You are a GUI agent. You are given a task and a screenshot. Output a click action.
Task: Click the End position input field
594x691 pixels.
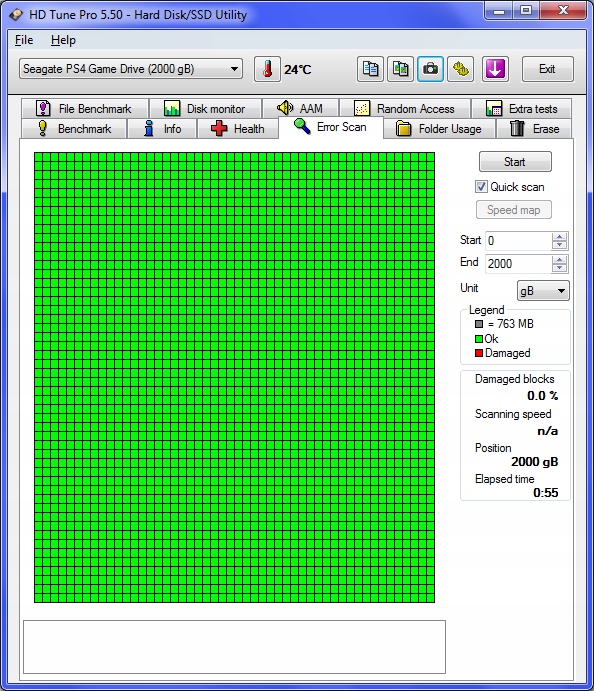click(x=518, y=264)
